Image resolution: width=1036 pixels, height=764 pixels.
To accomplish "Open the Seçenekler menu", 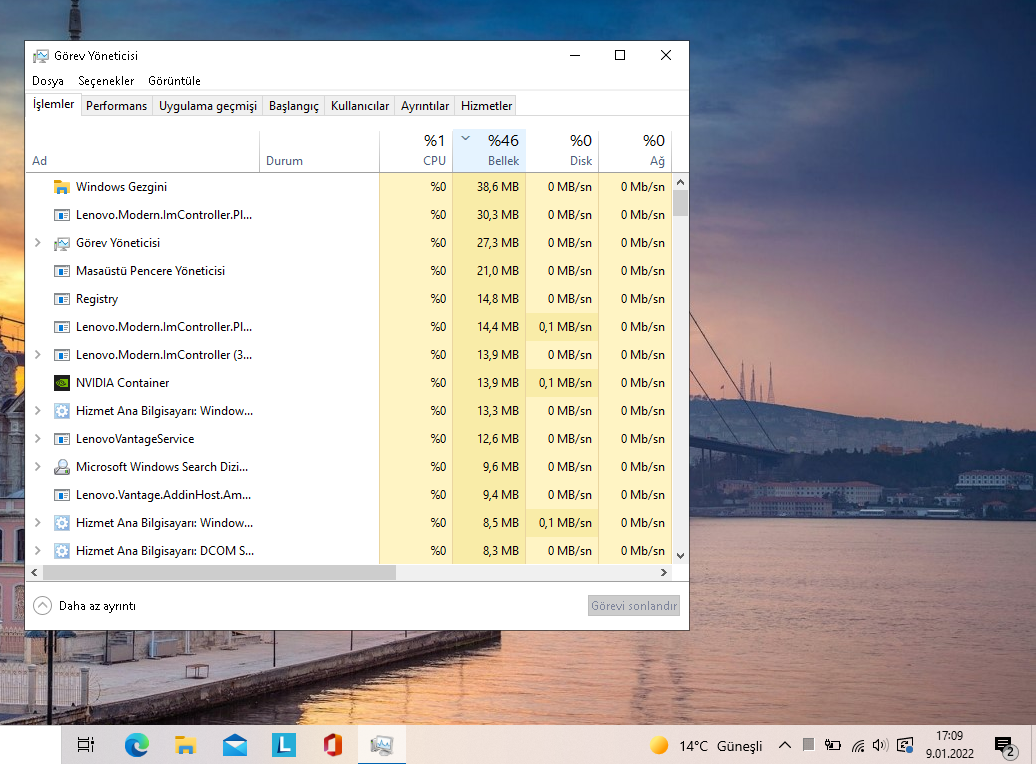I will click(x=106, y=81).
